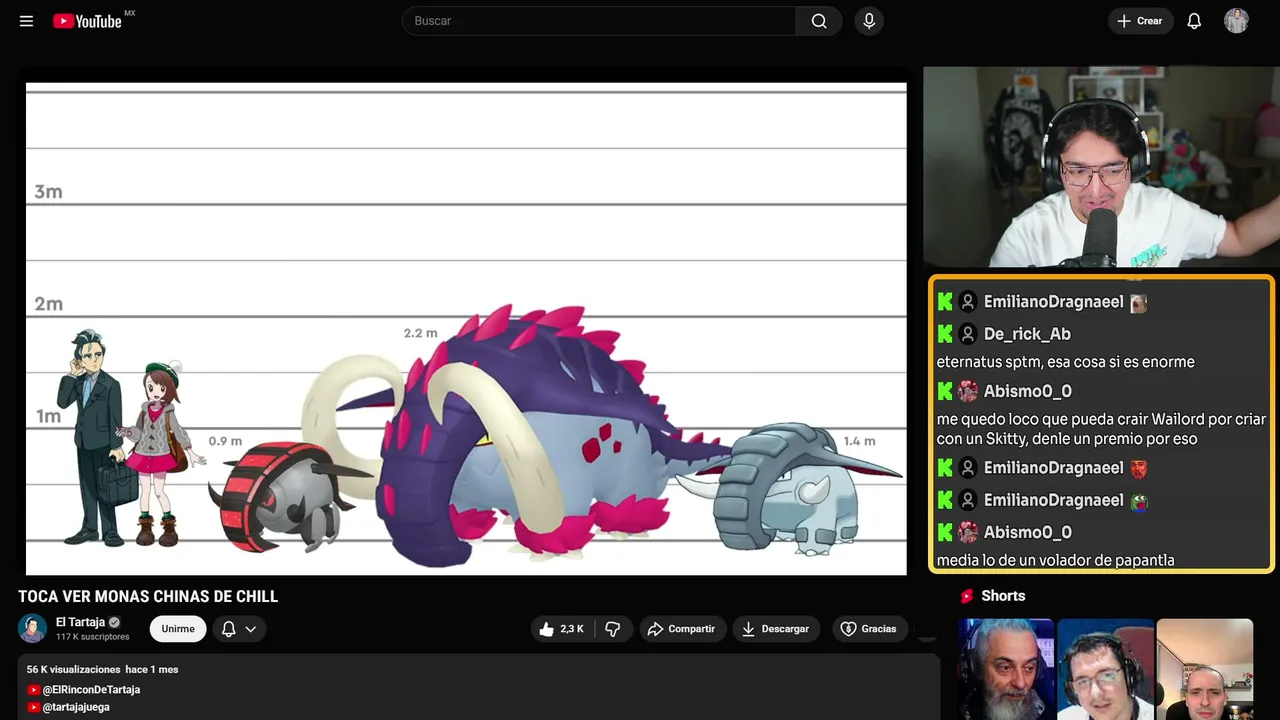
Task: Click the YouTube icon beside @ElRinconDeTartaja
Action: (34, 690)
